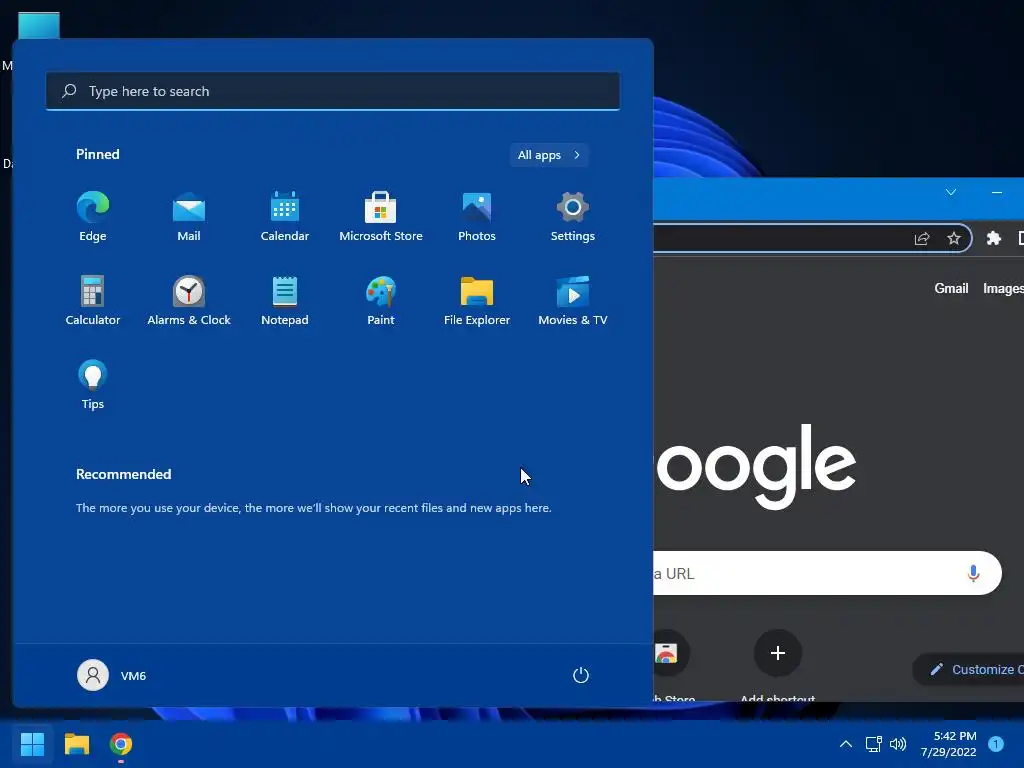Switch to Chrome on the taskbar

[x=121, y=744]
